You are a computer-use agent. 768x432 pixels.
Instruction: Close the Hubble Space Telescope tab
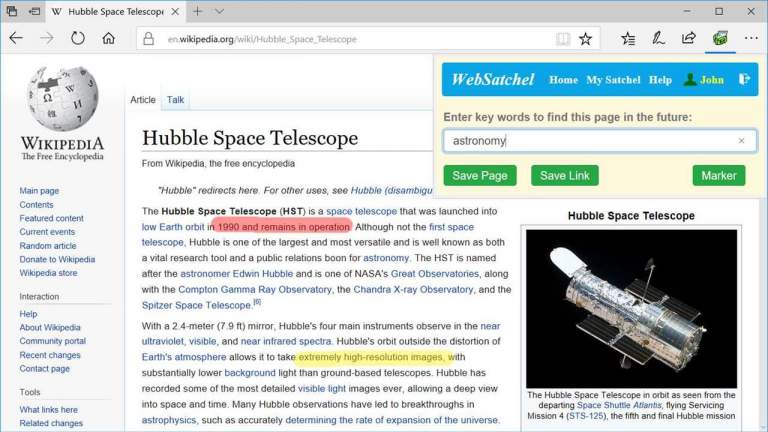click(x=175, y=11)
